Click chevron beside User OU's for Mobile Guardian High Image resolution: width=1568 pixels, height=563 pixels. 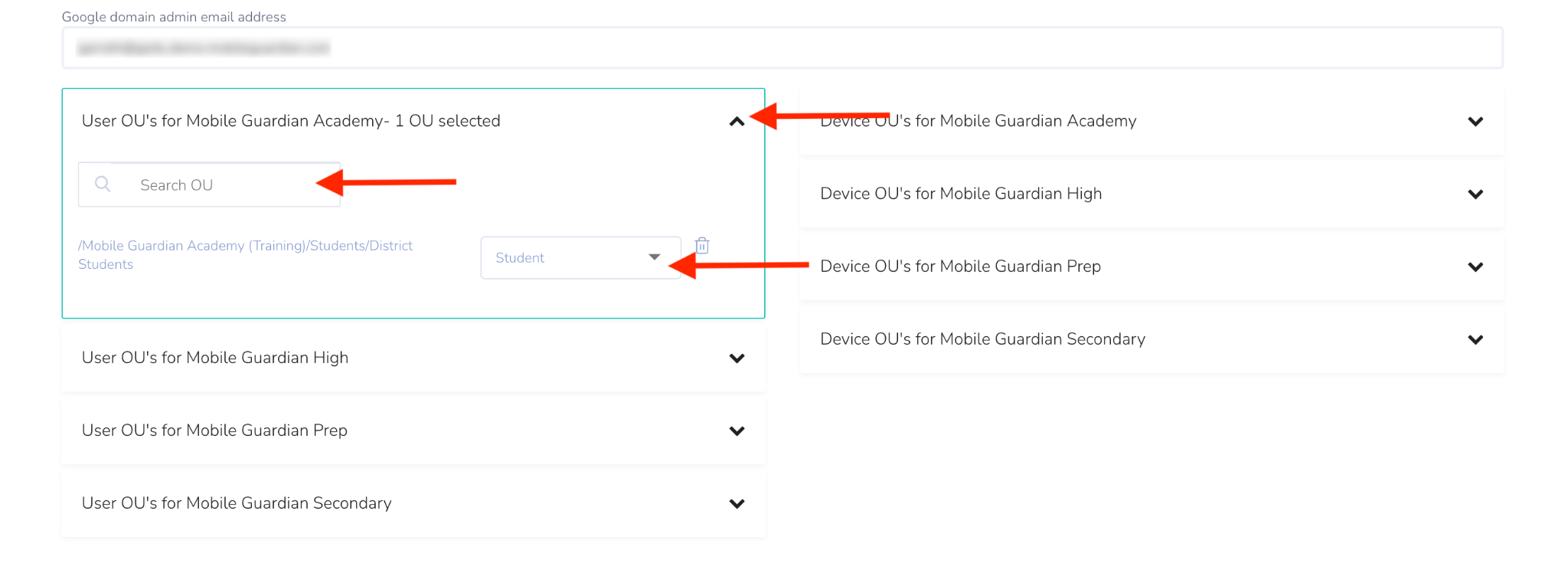coord(737,358)
